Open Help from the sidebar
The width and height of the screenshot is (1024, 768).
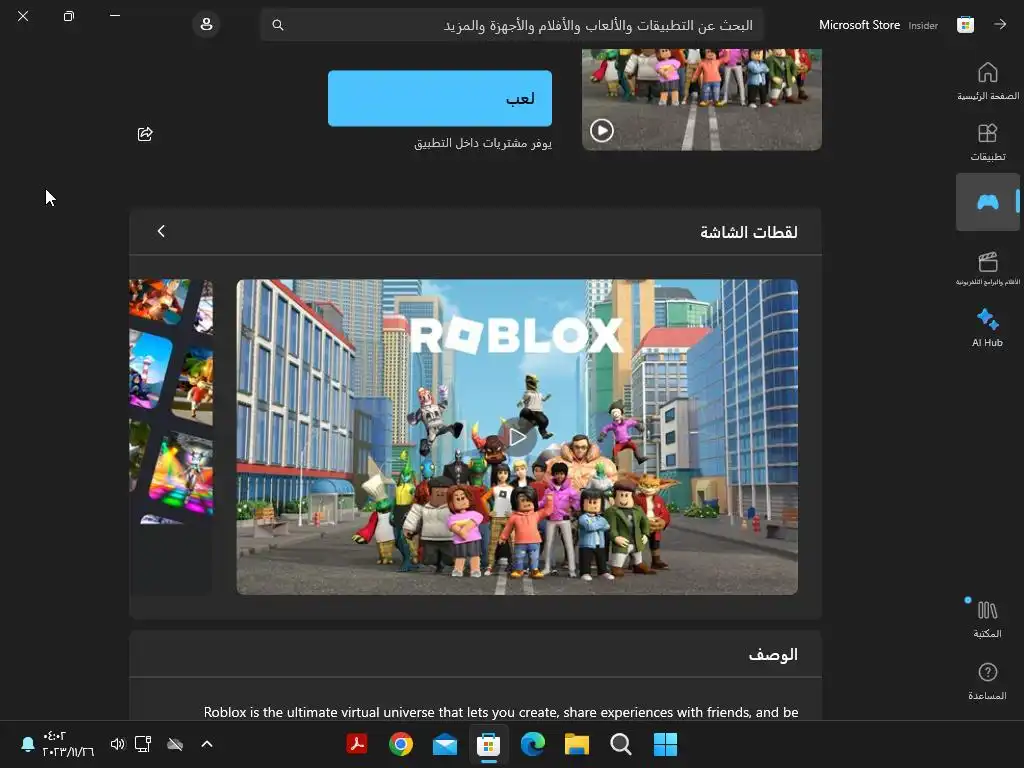[987, 680]
